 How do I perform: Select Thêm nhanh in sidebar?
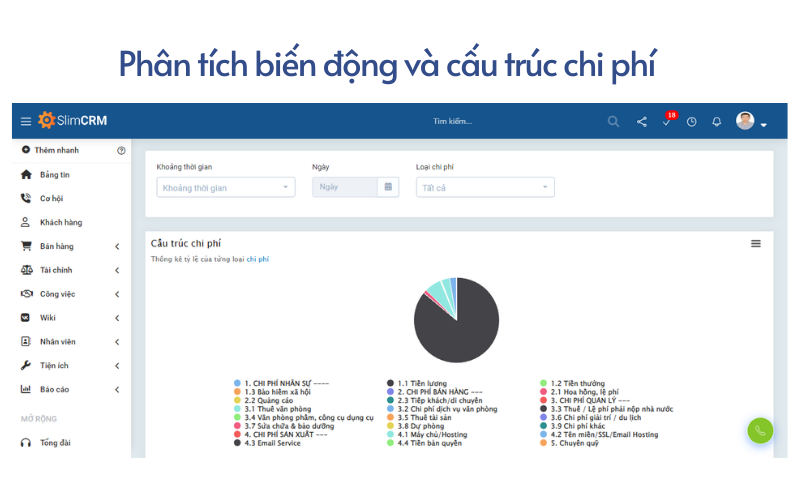point(57,150)
